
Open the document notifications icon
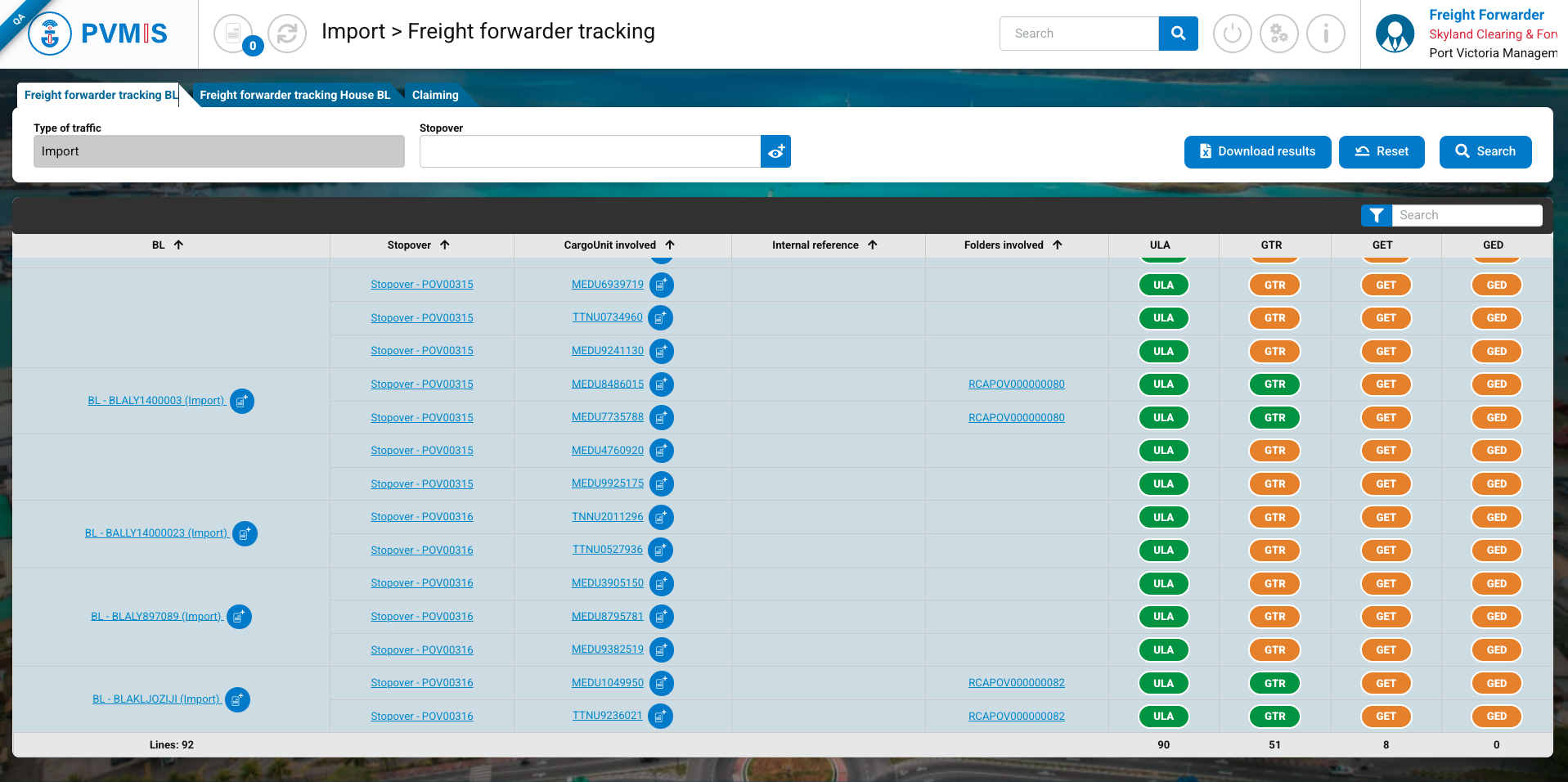pyautogui.click(x=234, y=34)
